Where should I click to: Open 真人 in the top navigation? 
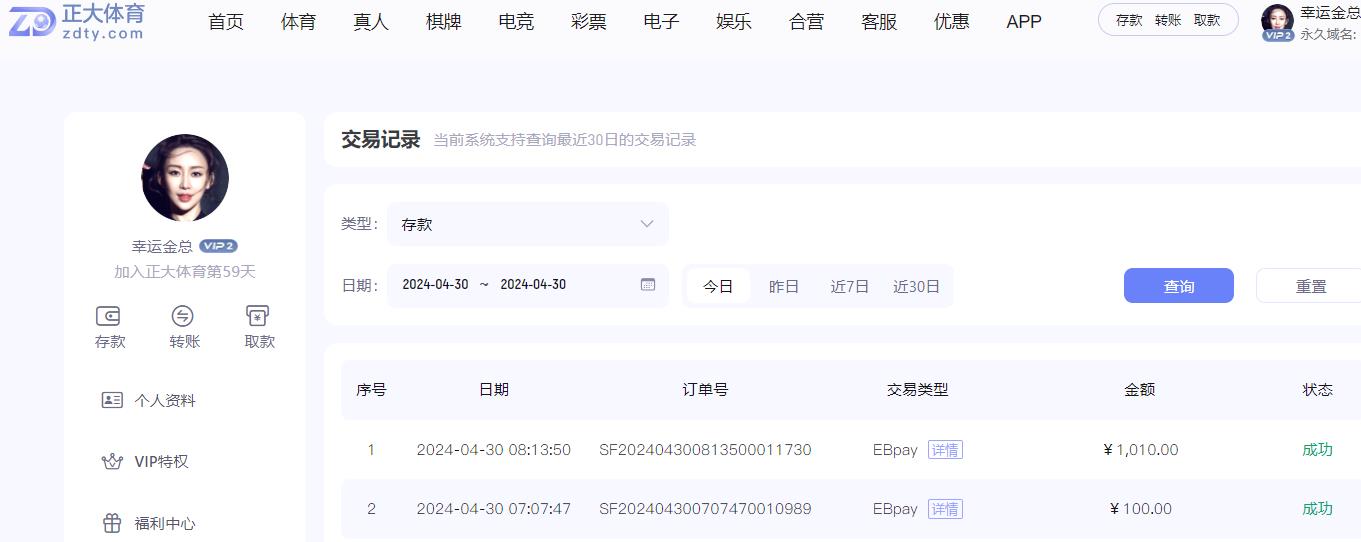tap(371, 22)
